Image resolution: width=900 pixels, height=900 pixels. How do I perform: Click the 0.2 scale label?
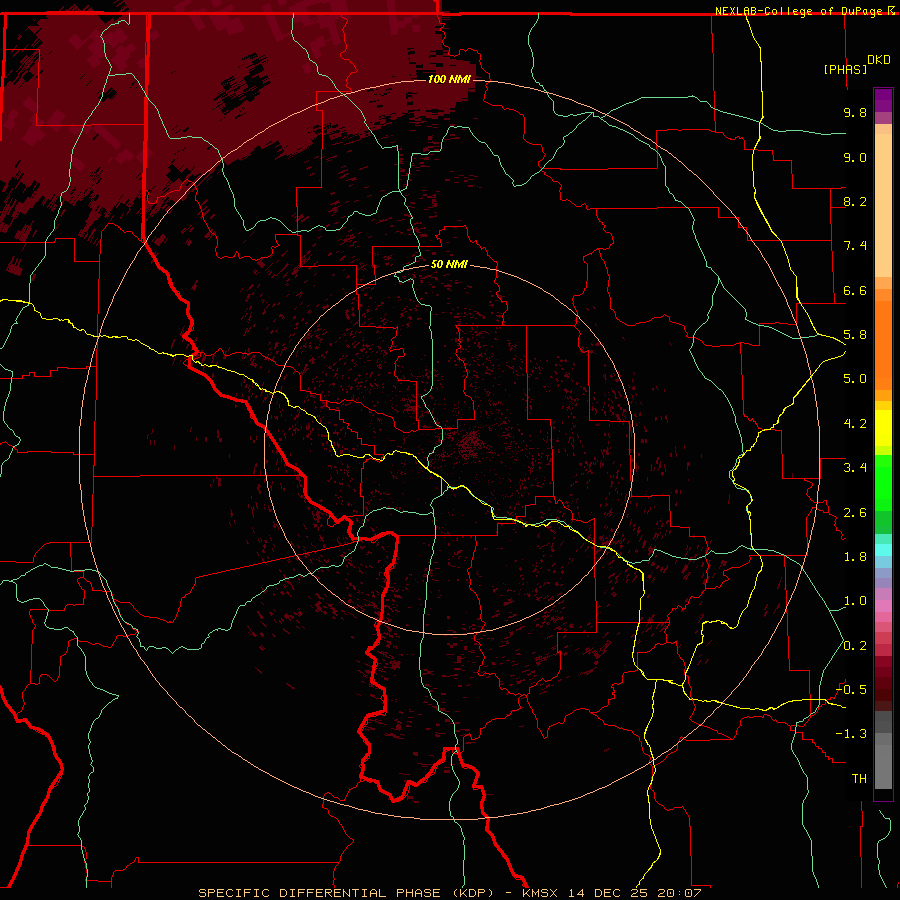pos(855,646)
